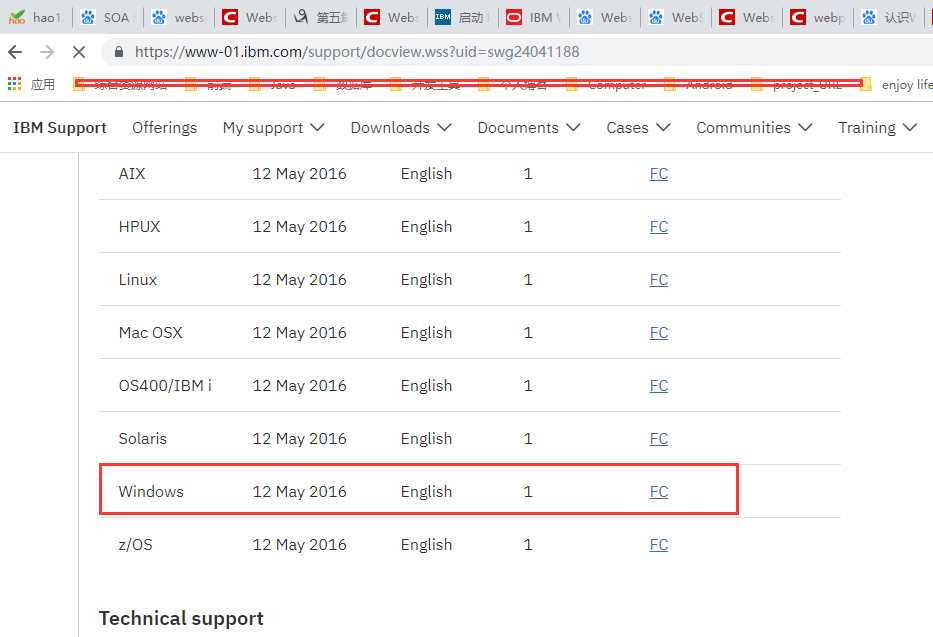Switch to the lowercase webs tab

[179, 17]
